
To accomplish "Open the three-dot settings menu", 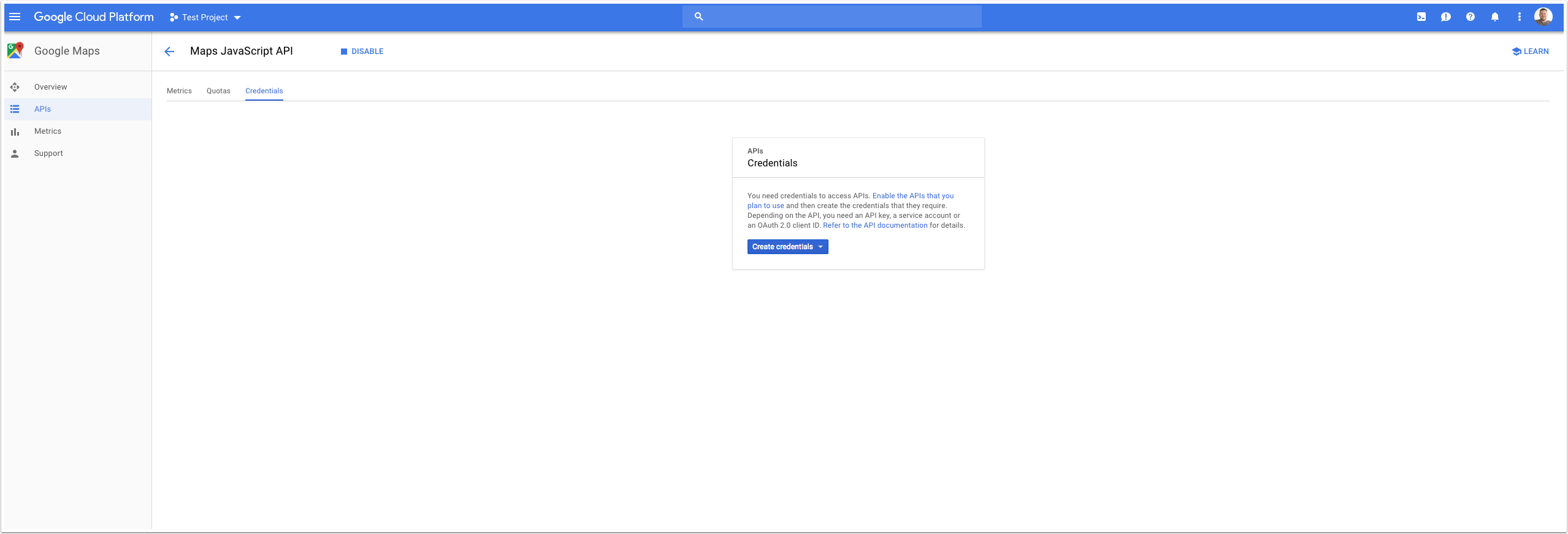I will (1520, 17).
